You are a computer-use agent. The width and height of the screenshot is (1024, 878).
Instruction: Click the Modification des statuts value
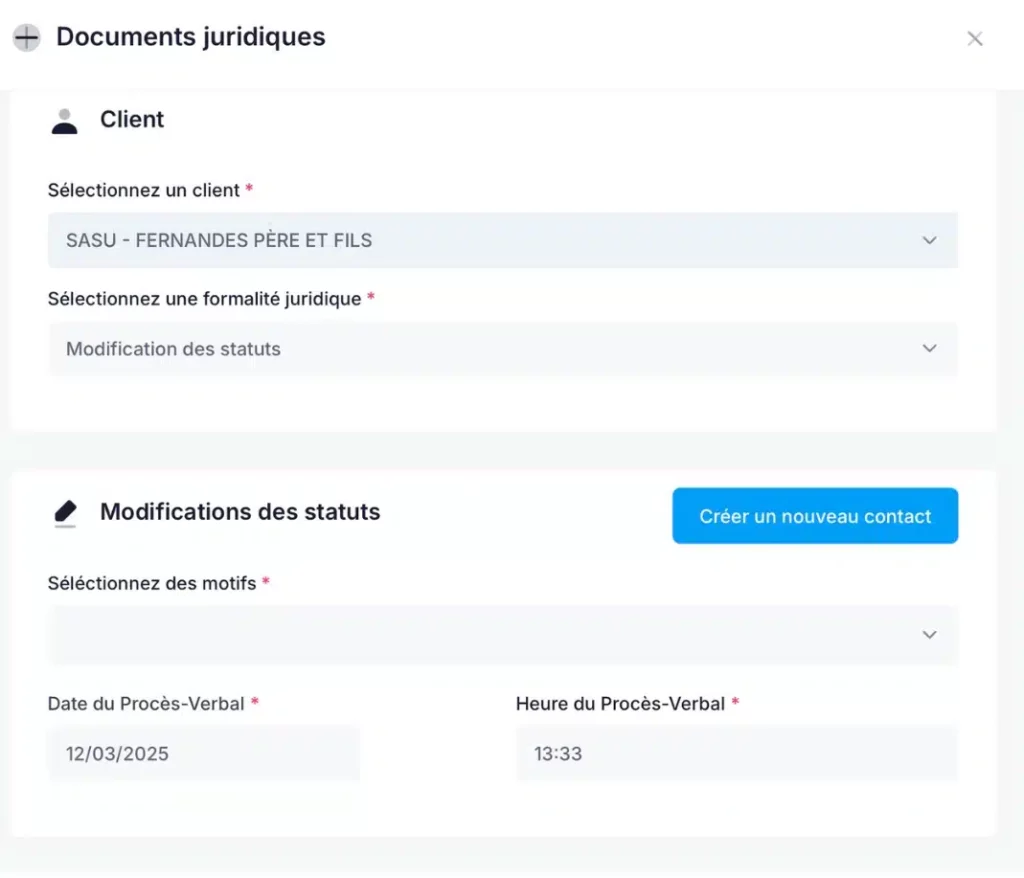click(x=173, y=349)
